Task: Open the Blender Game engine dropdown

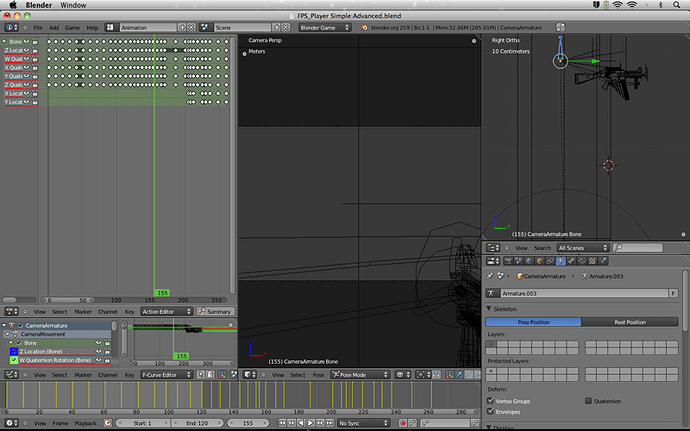Action: coord(324,27)
